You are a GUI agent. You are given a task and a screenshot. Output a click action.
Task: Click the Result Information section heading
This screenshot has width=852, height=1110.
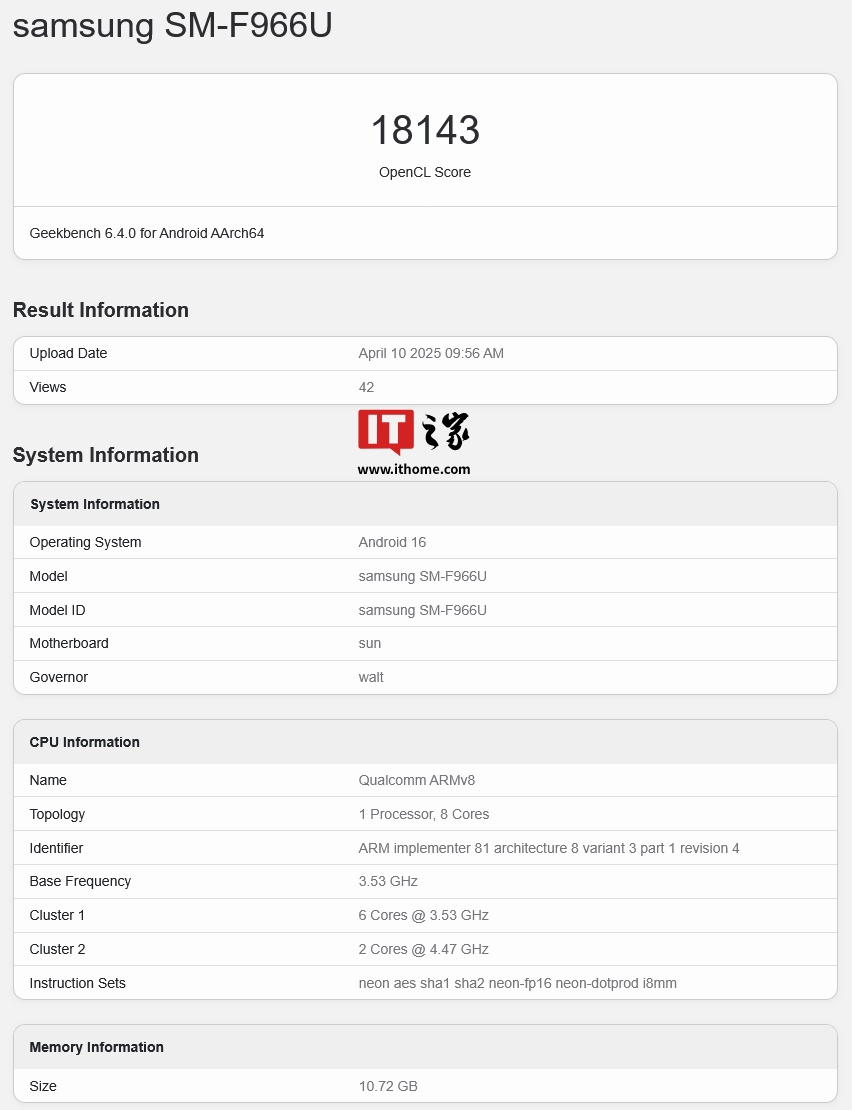click(101, 310)
